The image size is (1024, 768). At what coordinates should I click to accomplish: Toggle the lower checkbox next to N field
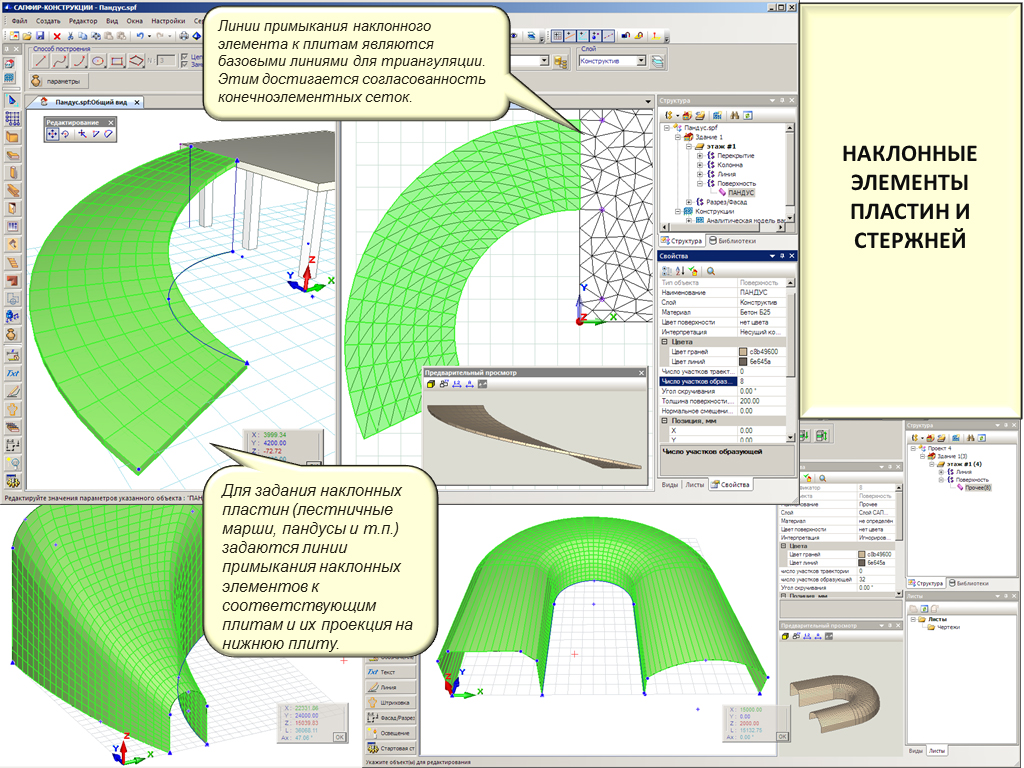[185, 66]
